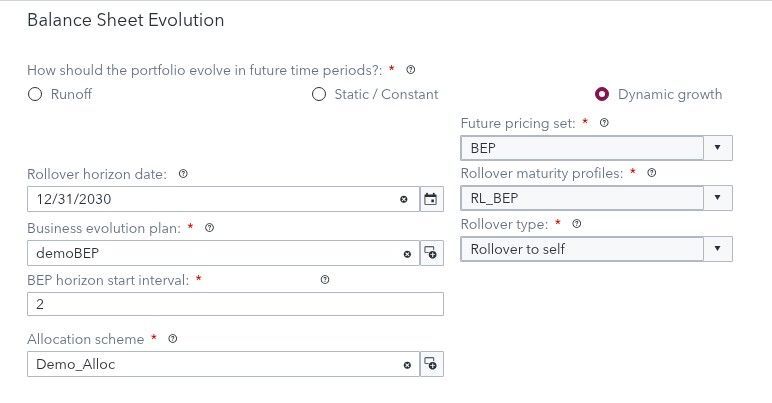
Task: Select the Runoff radio option
Action: pos(35,95)
